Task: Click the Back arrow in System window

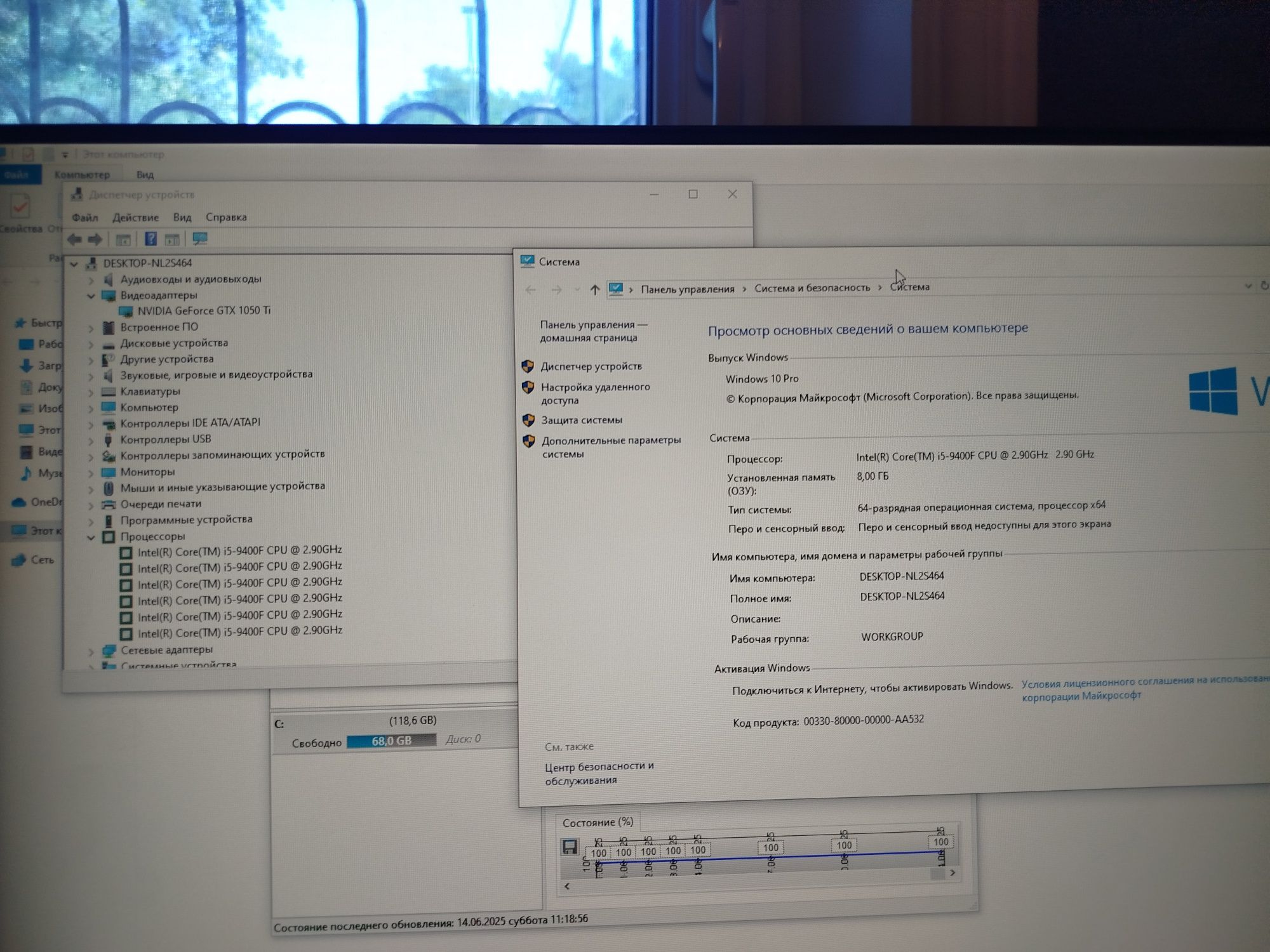Action: tap(530, 290)
